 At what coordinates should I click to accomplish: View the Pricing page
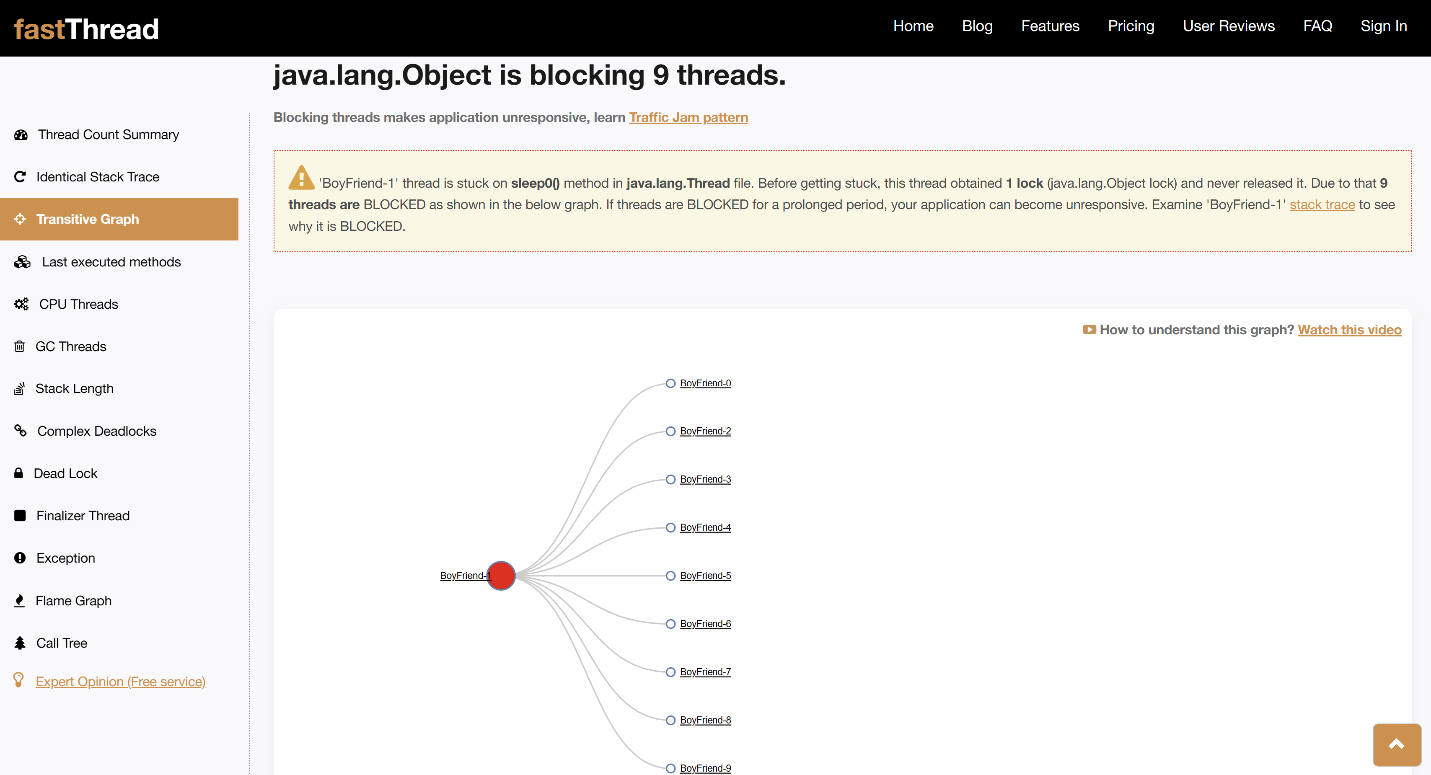pyautogui.click(x=1131, y=26)
